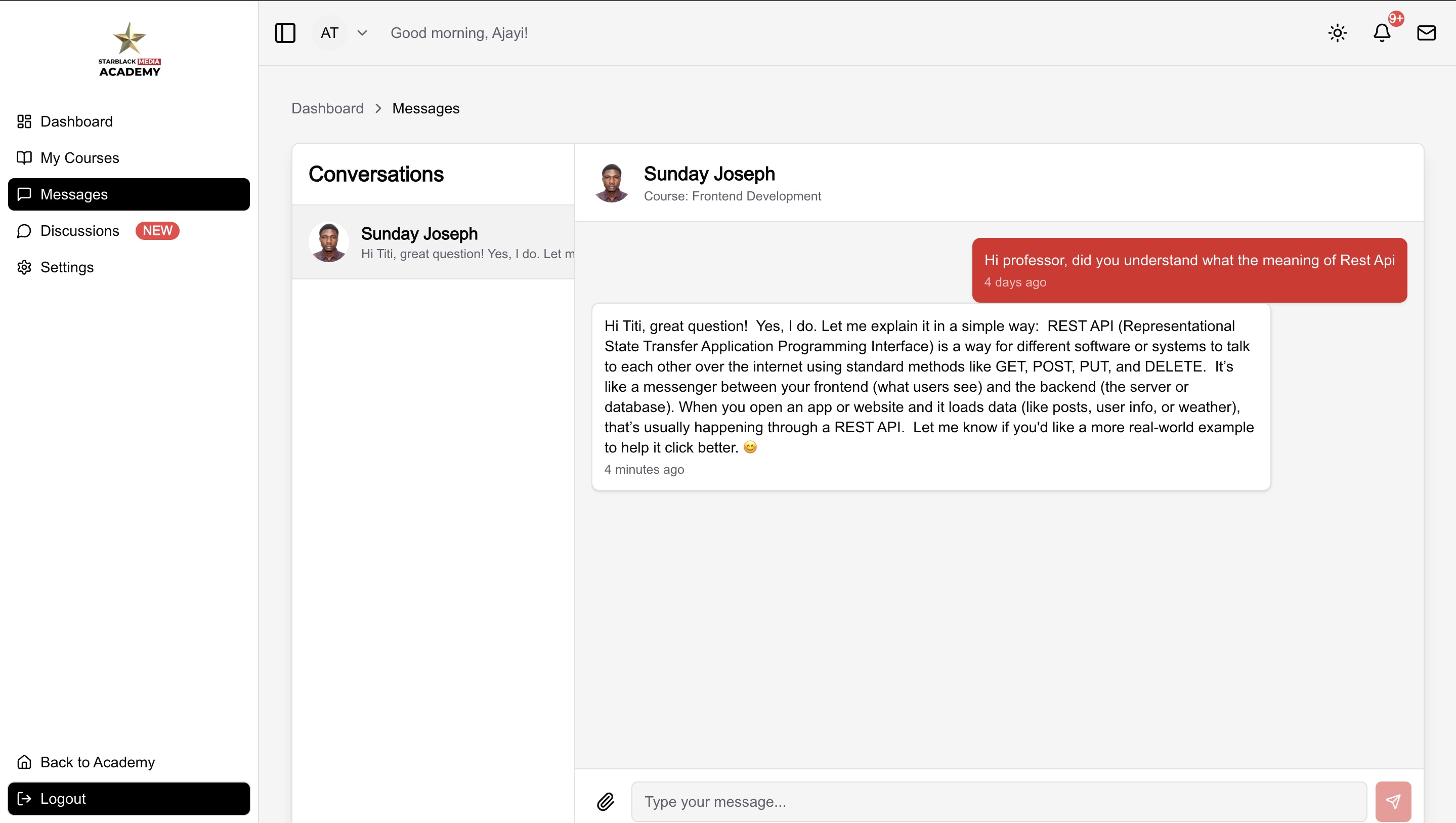Click Back to Academy

[97, 762]
